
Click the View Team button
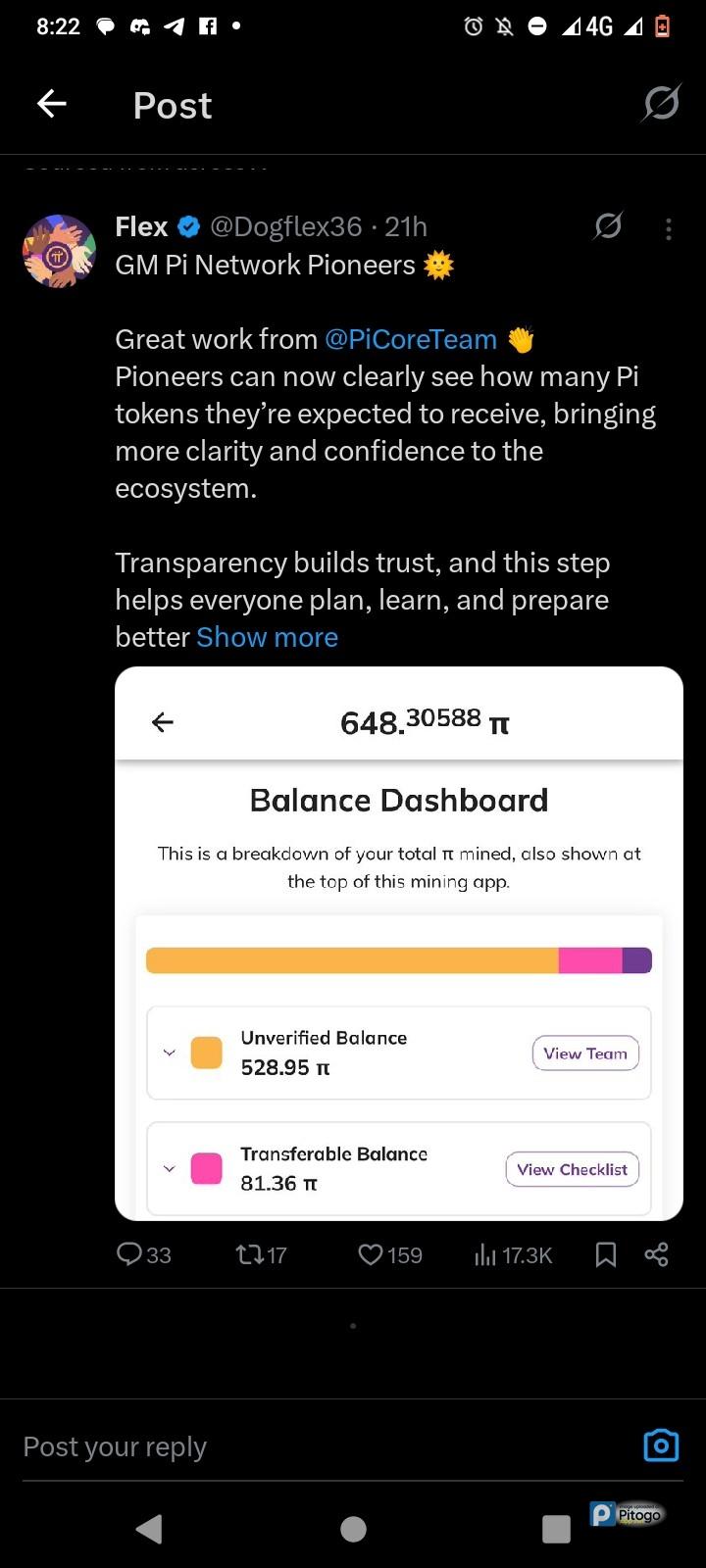(x=585, y=1053)
